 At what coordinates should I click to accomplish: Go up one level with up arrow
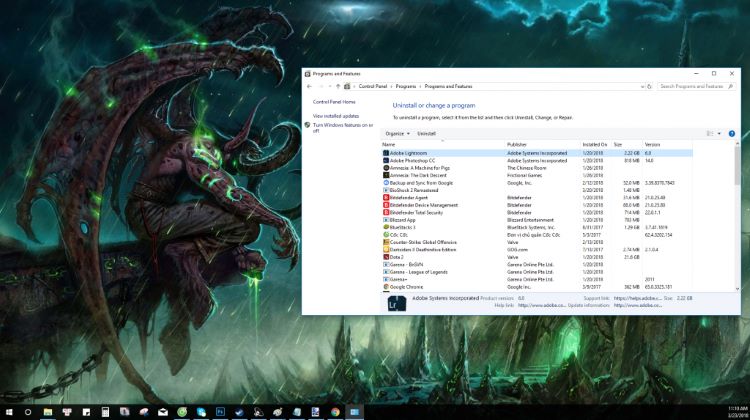pos(338,87)
